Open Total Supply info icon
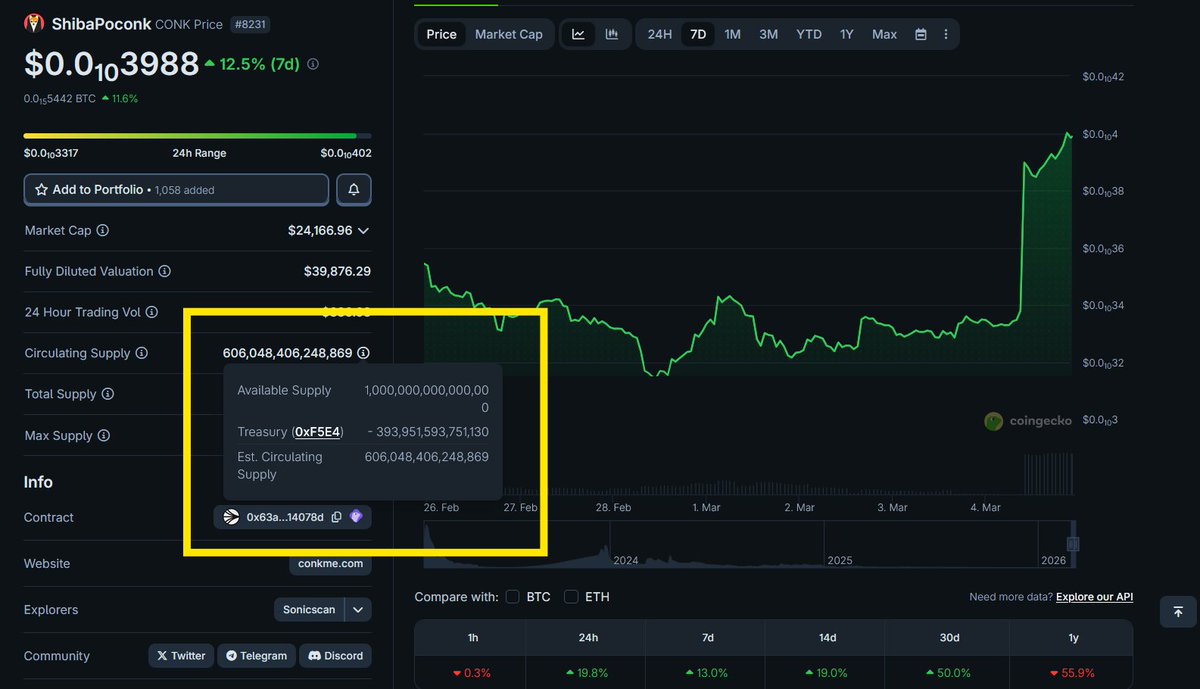Viewport: 1200px width, 689px height. pyautogui.click(x=108, y=394)
